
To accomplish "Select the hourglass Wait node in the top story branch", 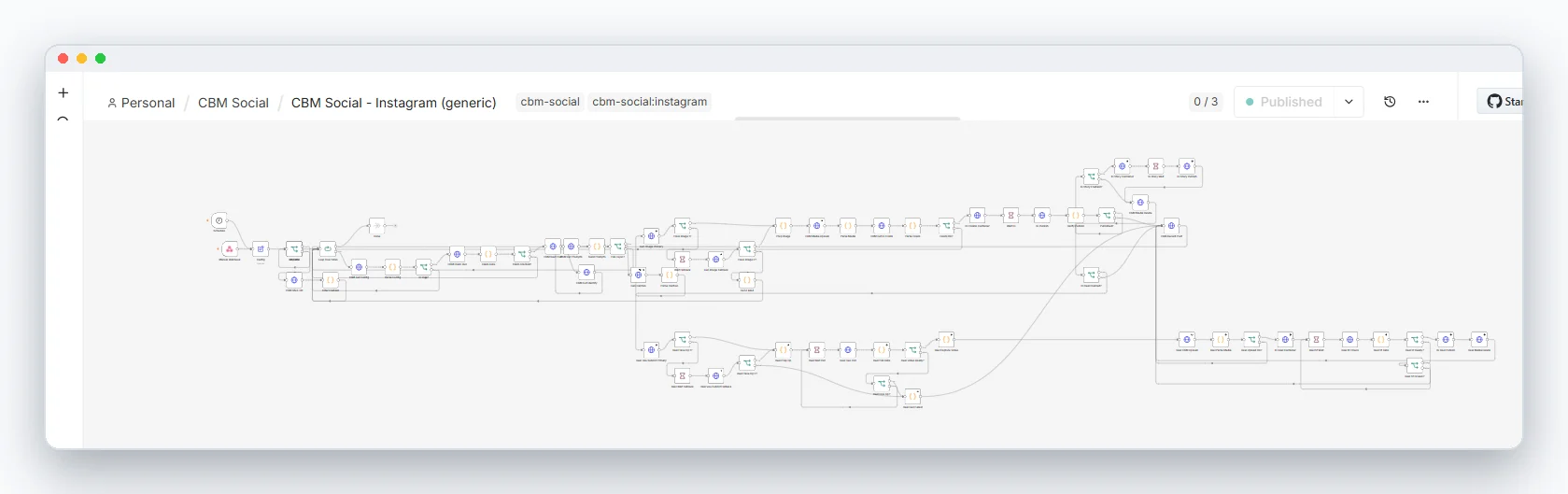I will 1155,165.
